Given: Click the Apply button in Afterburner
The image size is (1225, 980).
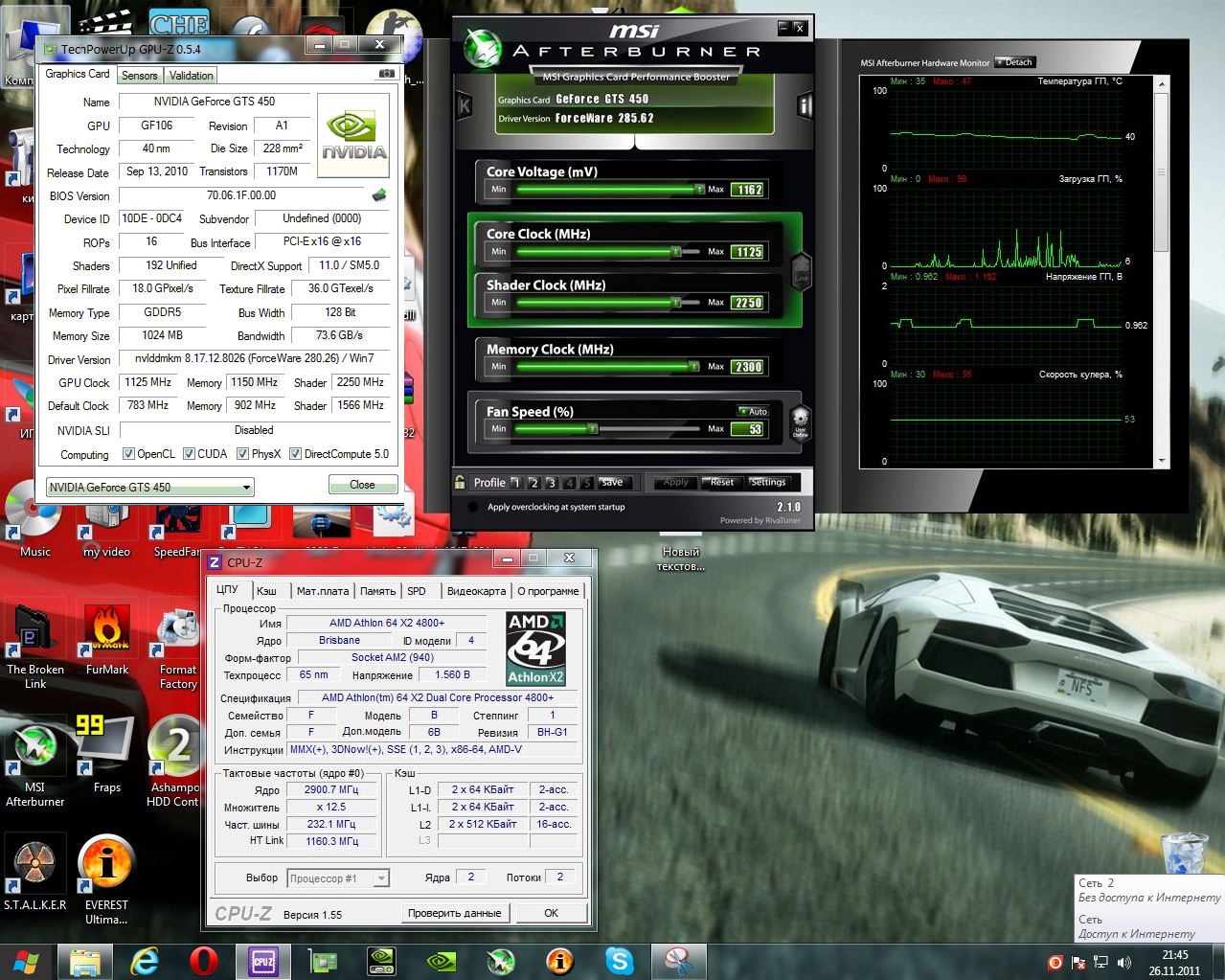Looking at the screenshot, I should pyautogui.click(x=675, y=483).
